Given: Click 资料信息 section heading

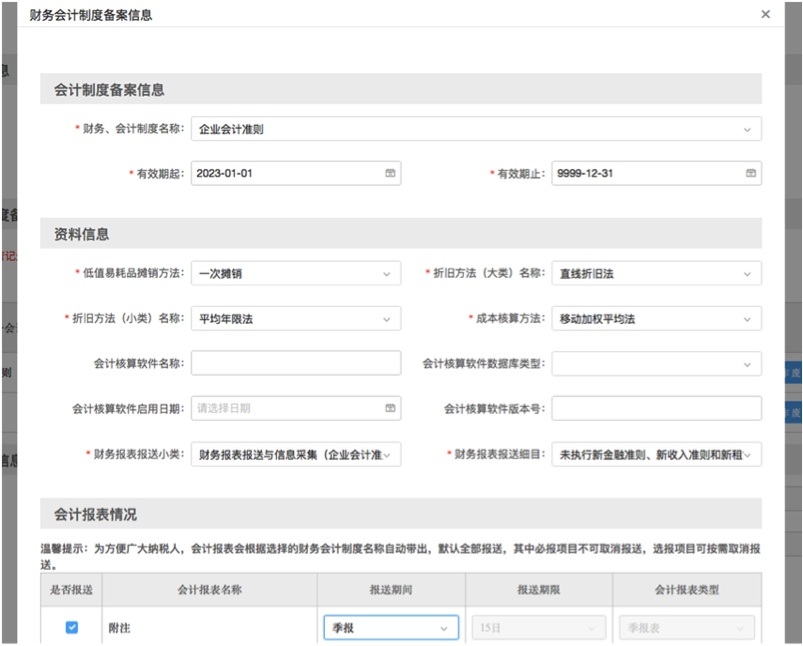Looking at the screenshot, I should pyautogui.click(x=81, y=234).
